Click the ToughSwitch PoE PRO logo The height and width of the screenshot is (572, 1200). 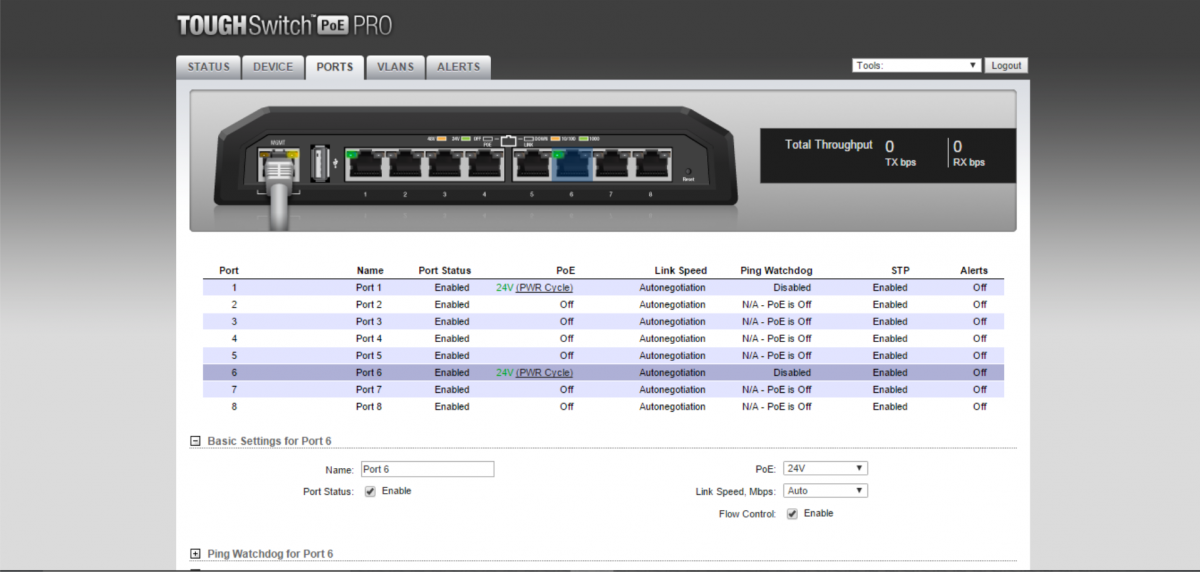pos(284,25)
